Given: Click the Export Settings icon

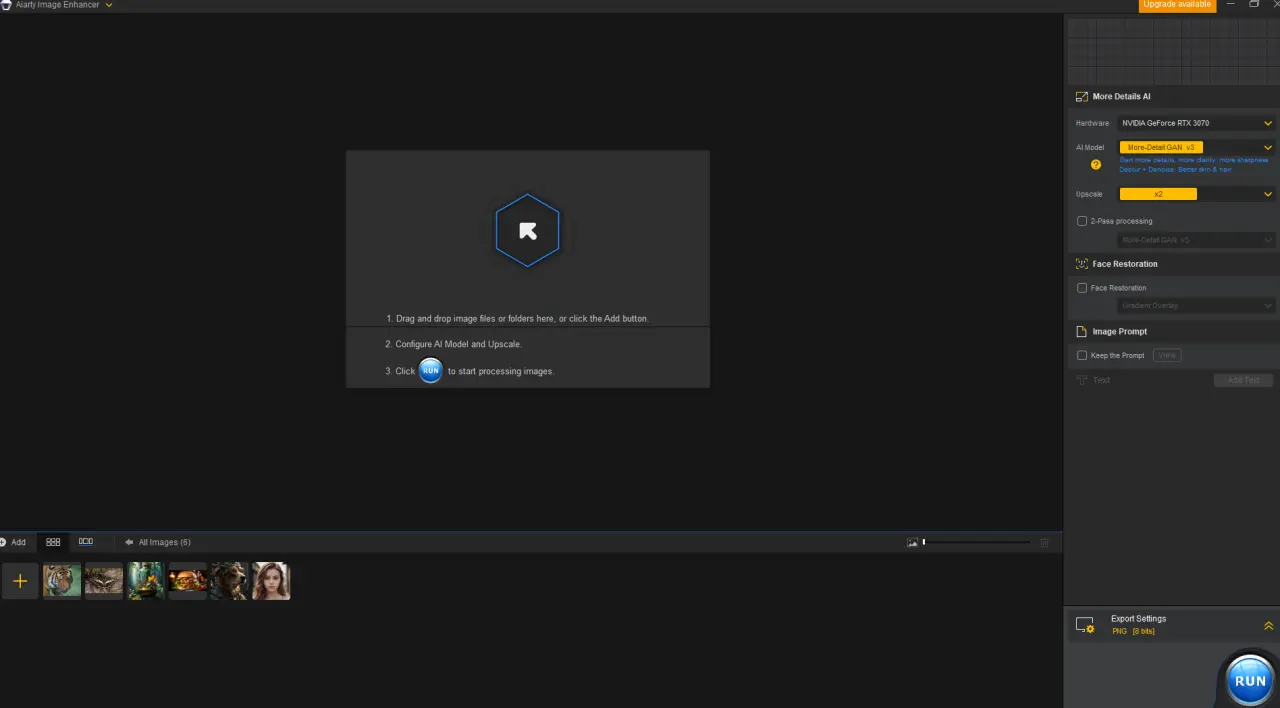Looking at the screenshot, I should click(x=1085, y=625).
